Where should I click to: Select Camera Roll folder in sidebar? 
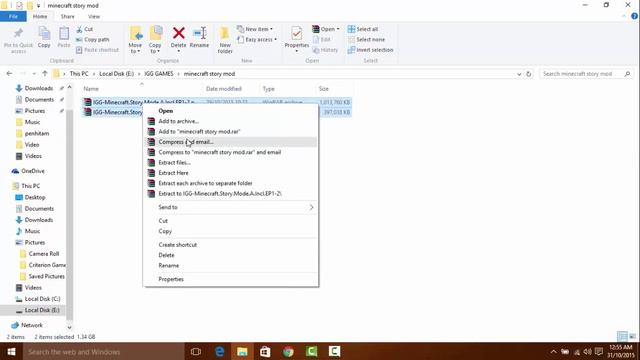coord(44,253)
